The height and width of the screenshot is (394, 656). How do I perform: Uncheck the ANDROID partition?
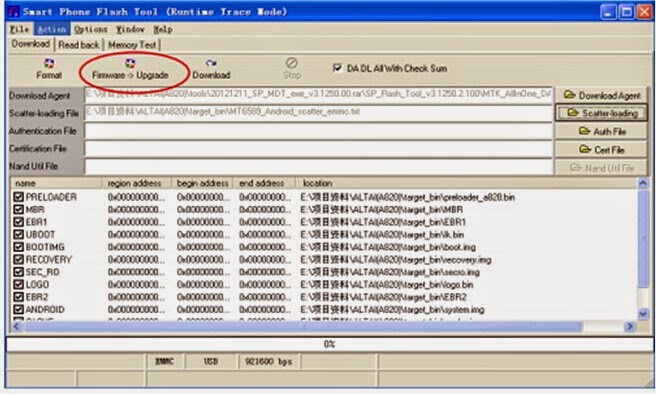click(x=18, y=310)
